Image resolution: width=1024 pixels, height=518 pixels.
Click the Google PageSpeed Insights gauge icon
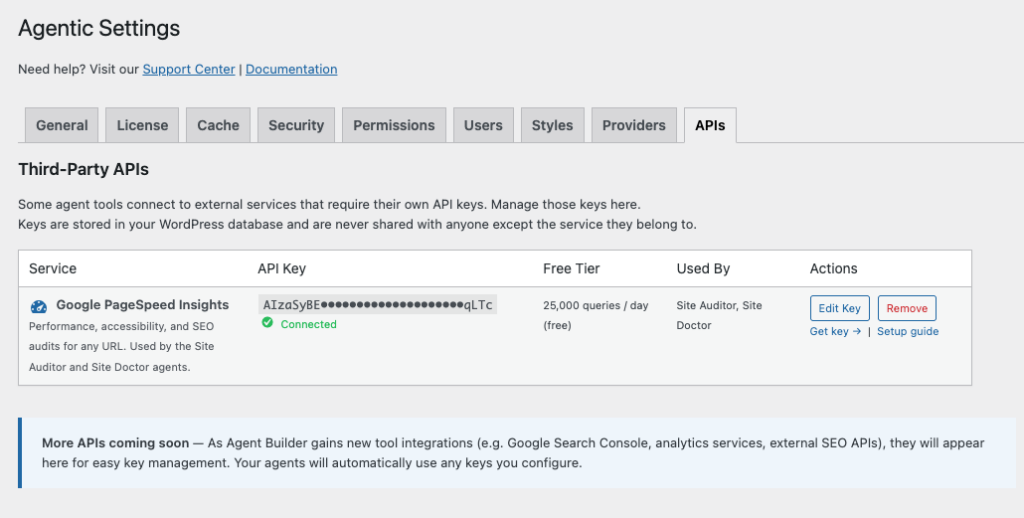click(x=39, y=306)
